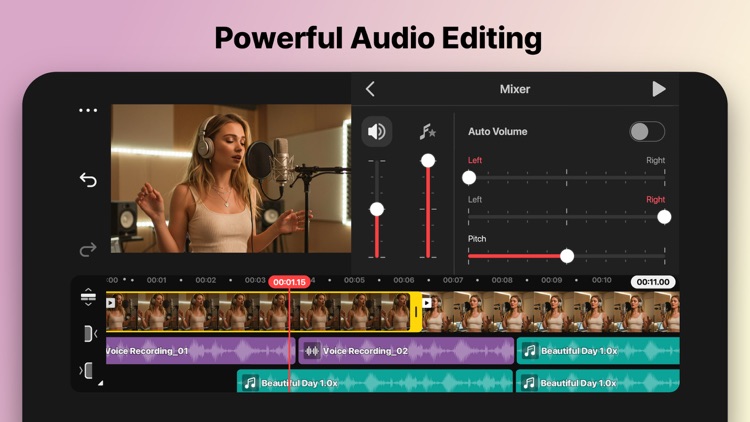Select lower-right Beautiful Day 1.0x music clip
Screen dimensions: 750x422
[597, 383]
